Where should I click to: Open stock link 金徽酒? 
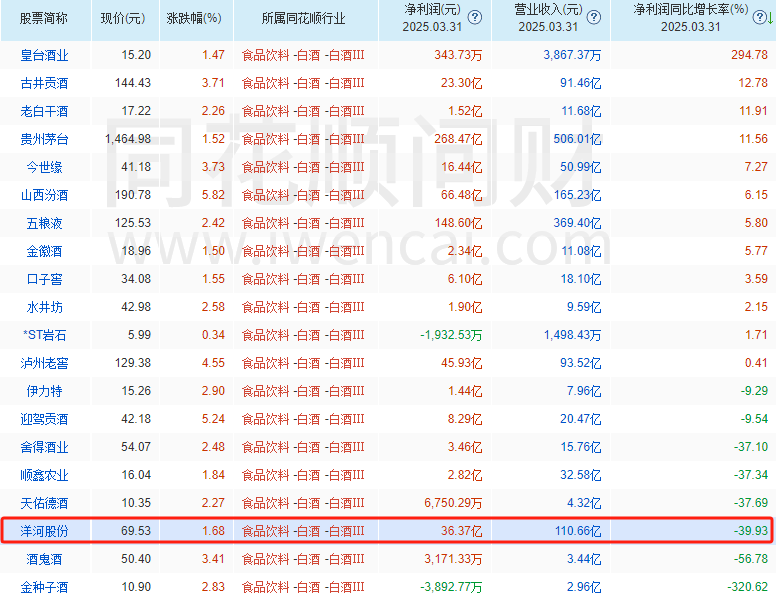(x=44, y=251)
